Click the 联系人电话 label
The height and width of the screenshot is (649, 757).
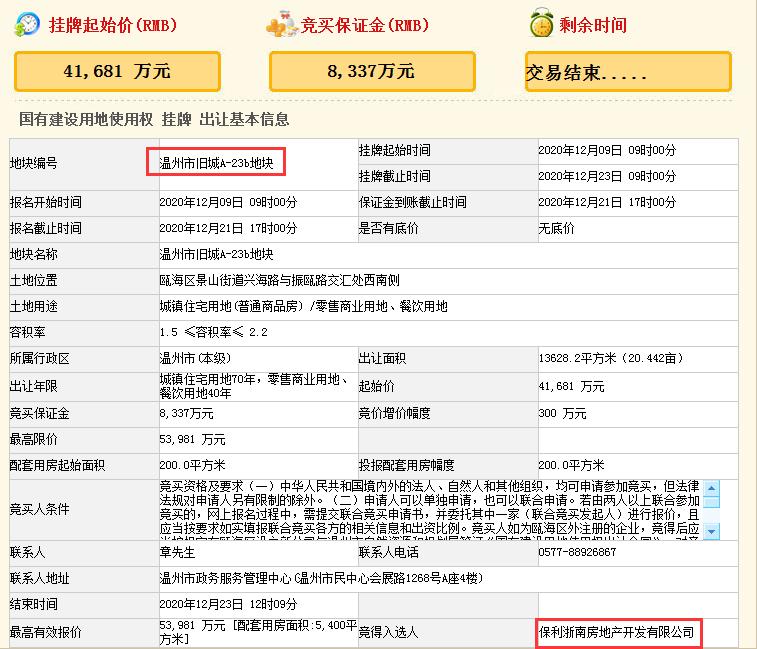pyautogui.click(x=388, y=552)
